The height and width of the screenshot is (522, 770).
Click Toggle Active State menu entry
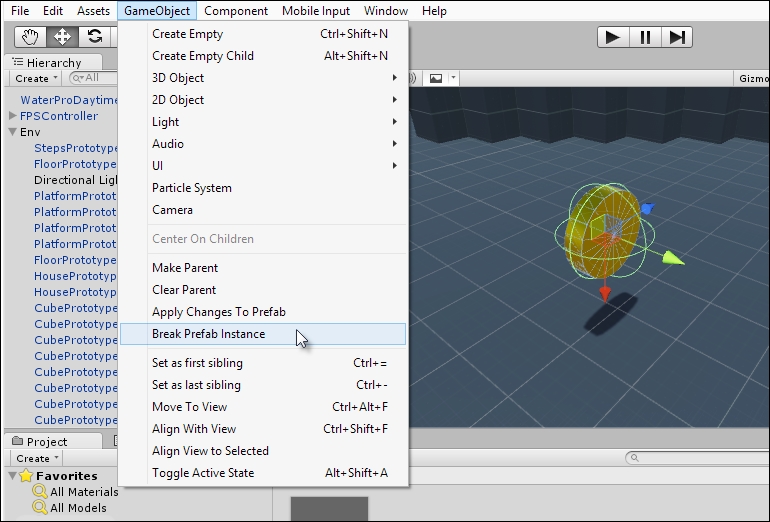tap(203, 473)
